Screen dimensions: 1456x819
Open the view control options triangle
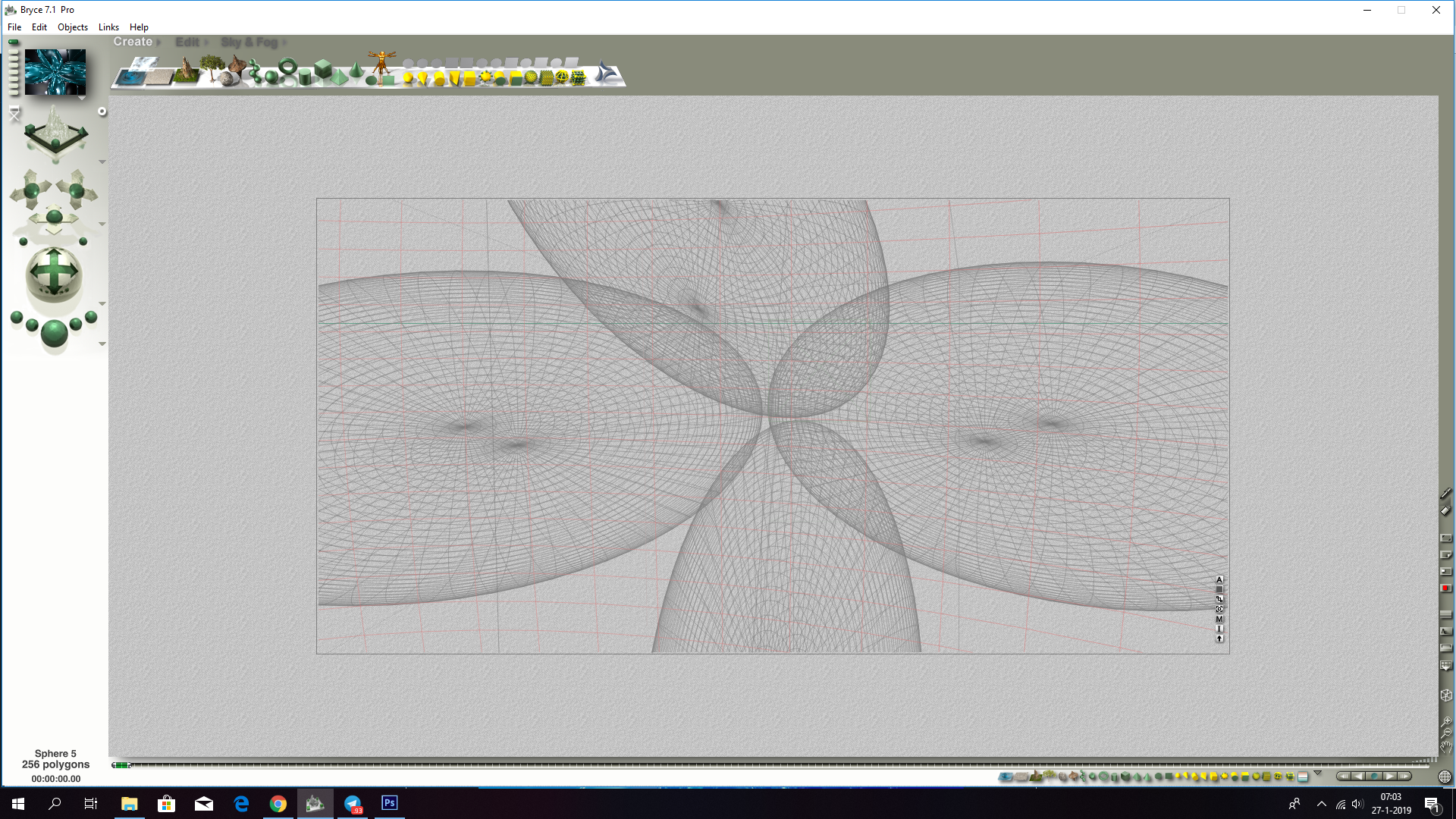(102, 162)
